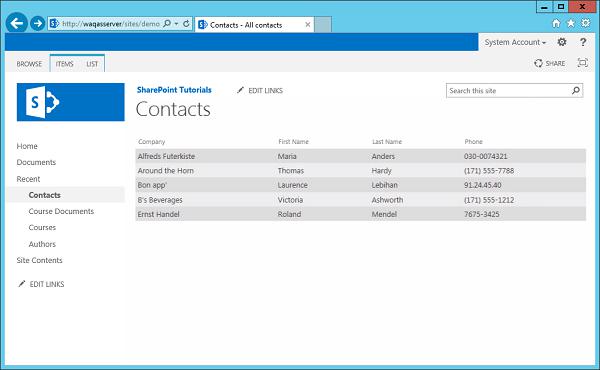Select the Contacts - All contacts browser tab

click(254, 25)
